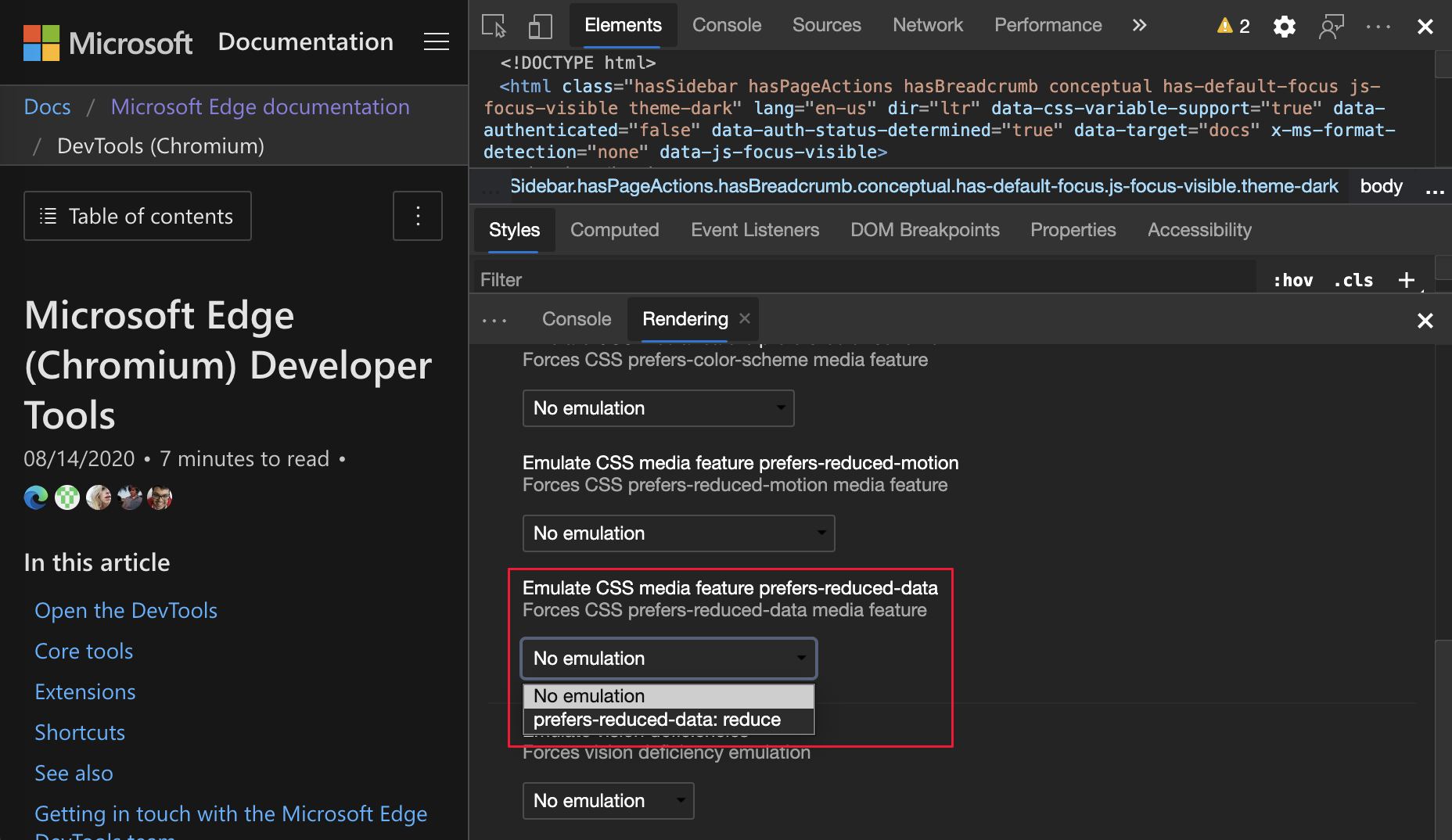Open the Network panel tab

click(927, 25)
